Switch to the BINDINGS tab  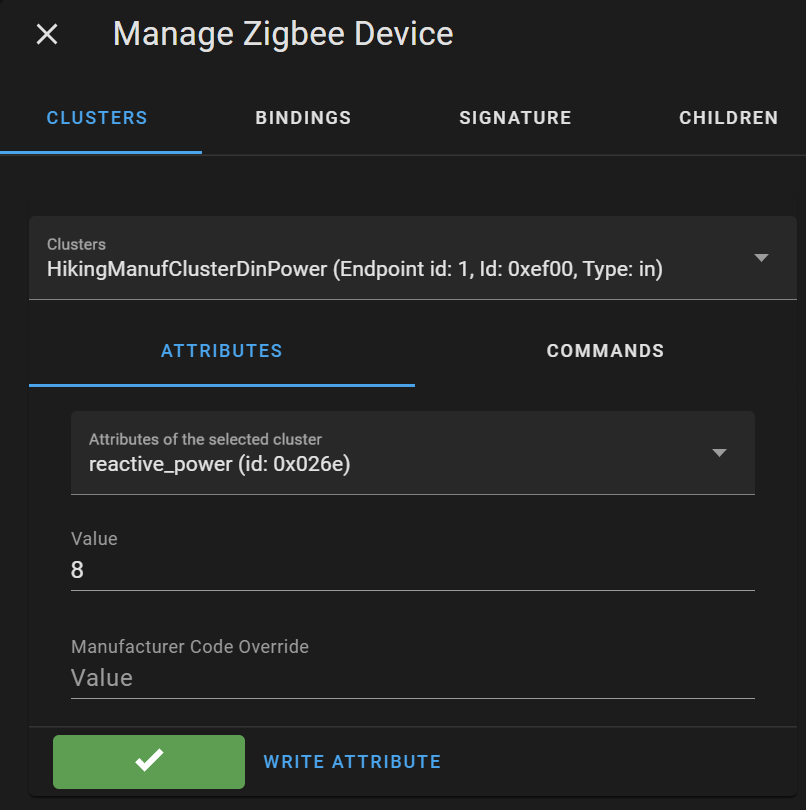pyautogui.click(x=303, y=117)
